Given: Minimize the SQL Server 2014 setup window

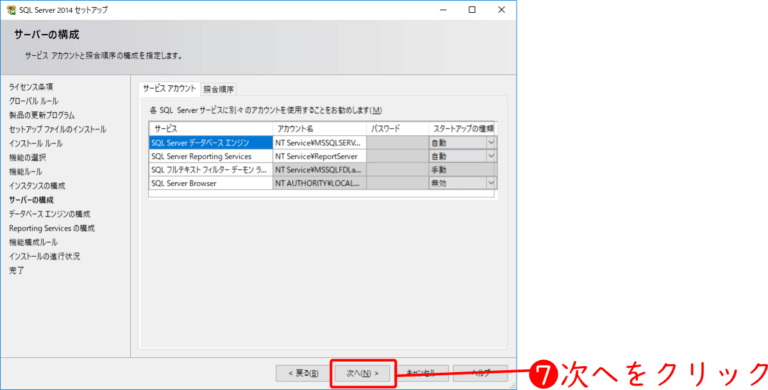Looking at the screenshot, I should pyautogui.click(x=443, y=10).
